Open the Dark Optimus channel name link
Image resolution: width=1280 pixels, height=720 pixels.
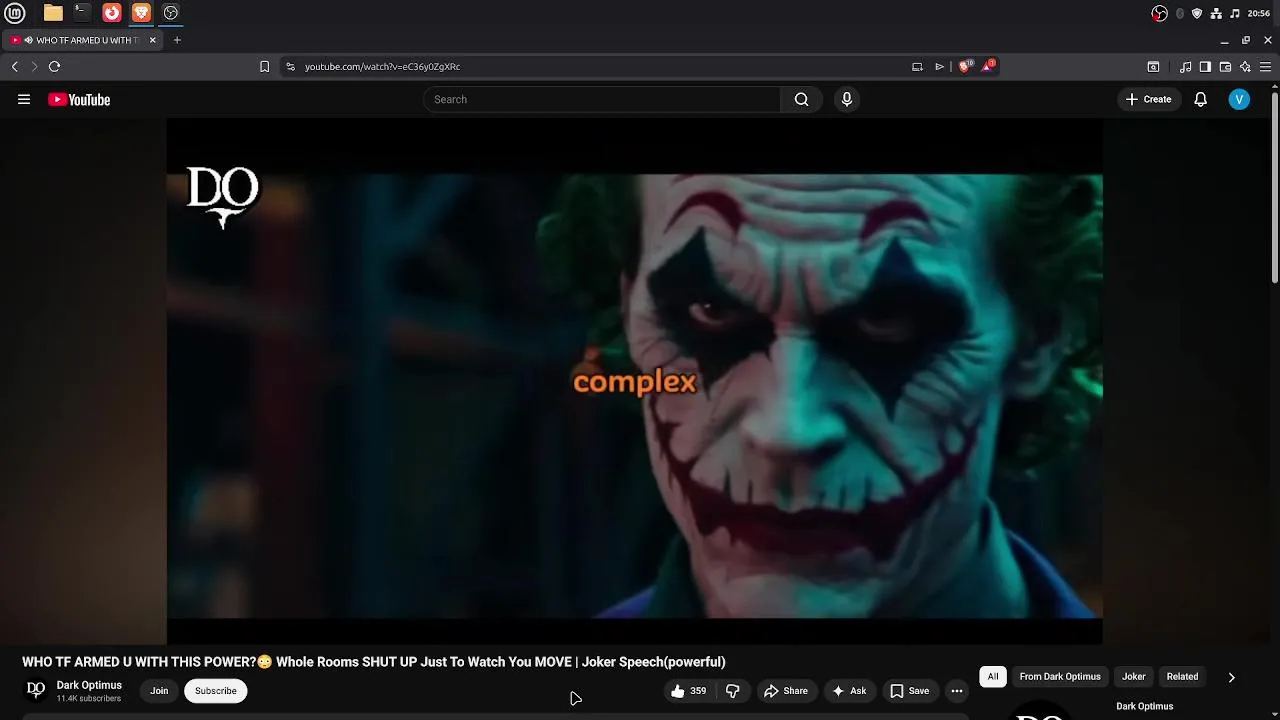coord(89,685)
